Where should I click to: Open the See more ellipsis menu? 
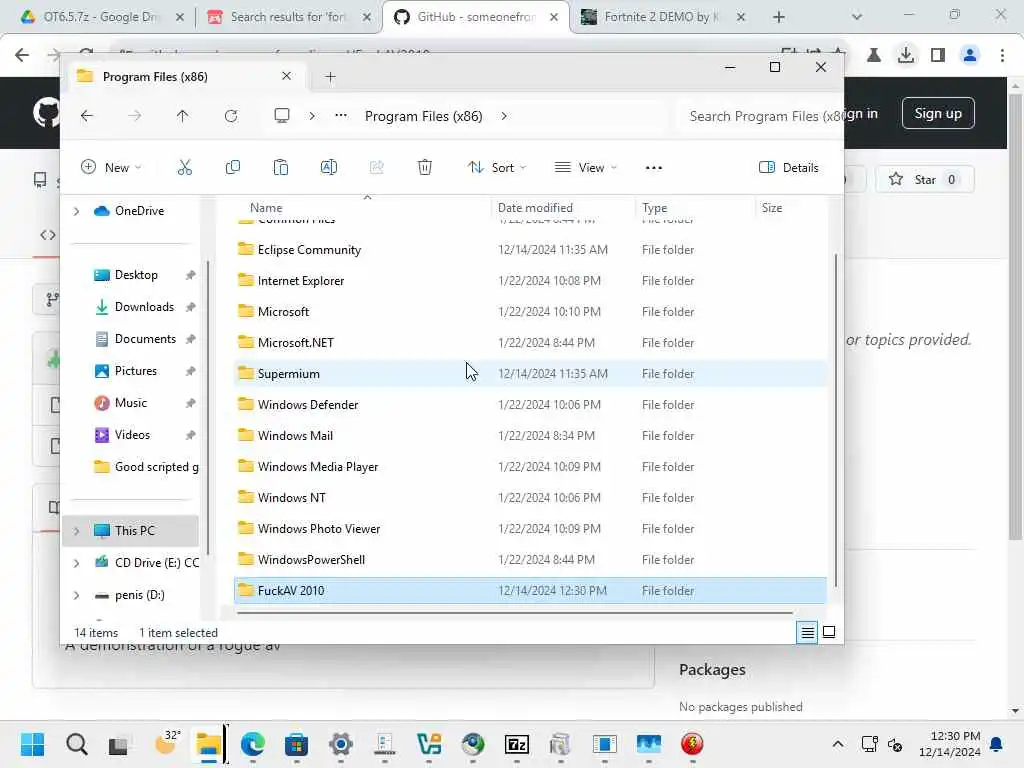pos(654,168)
